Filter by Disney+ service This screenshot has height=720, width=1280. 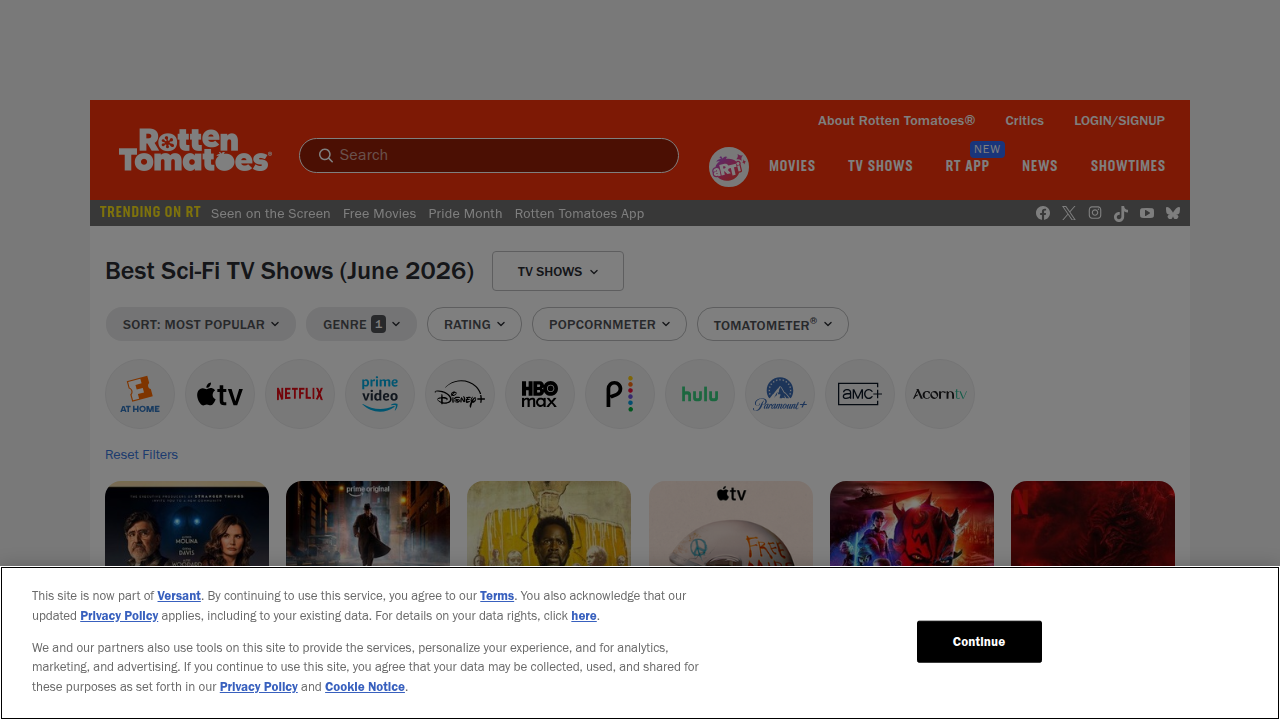pos(460,394)
